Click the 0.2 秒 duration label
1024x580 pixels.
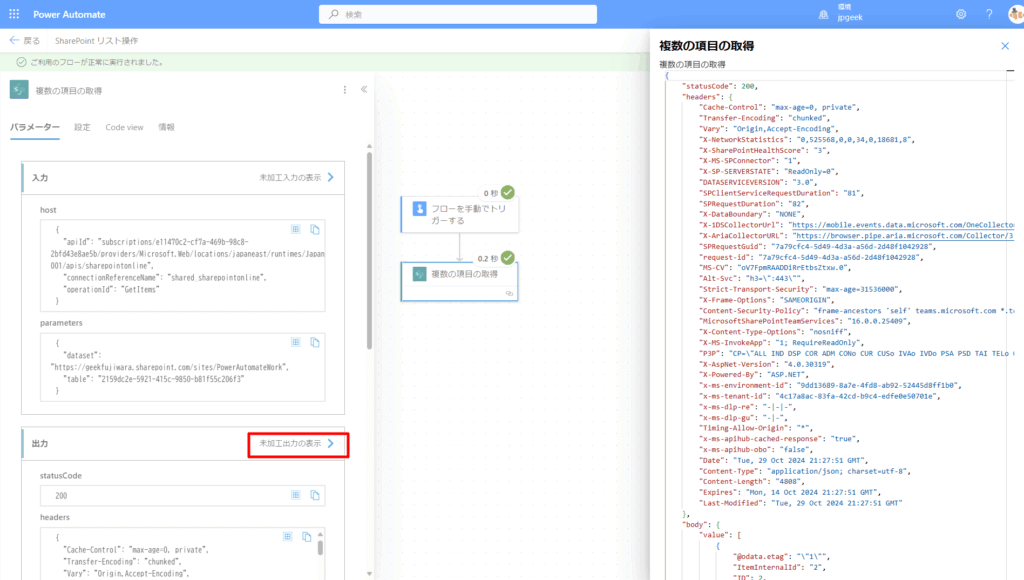(487, 259)
